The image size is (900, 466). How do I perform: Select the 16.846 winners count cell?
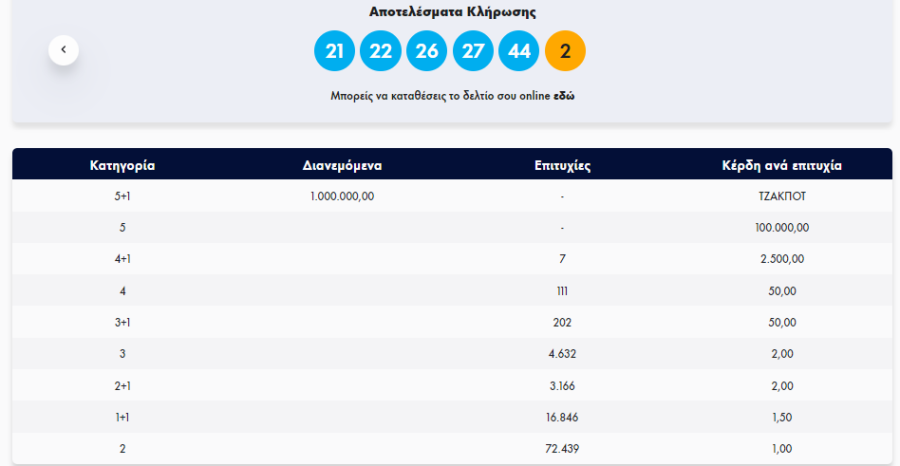click(563, 417)
